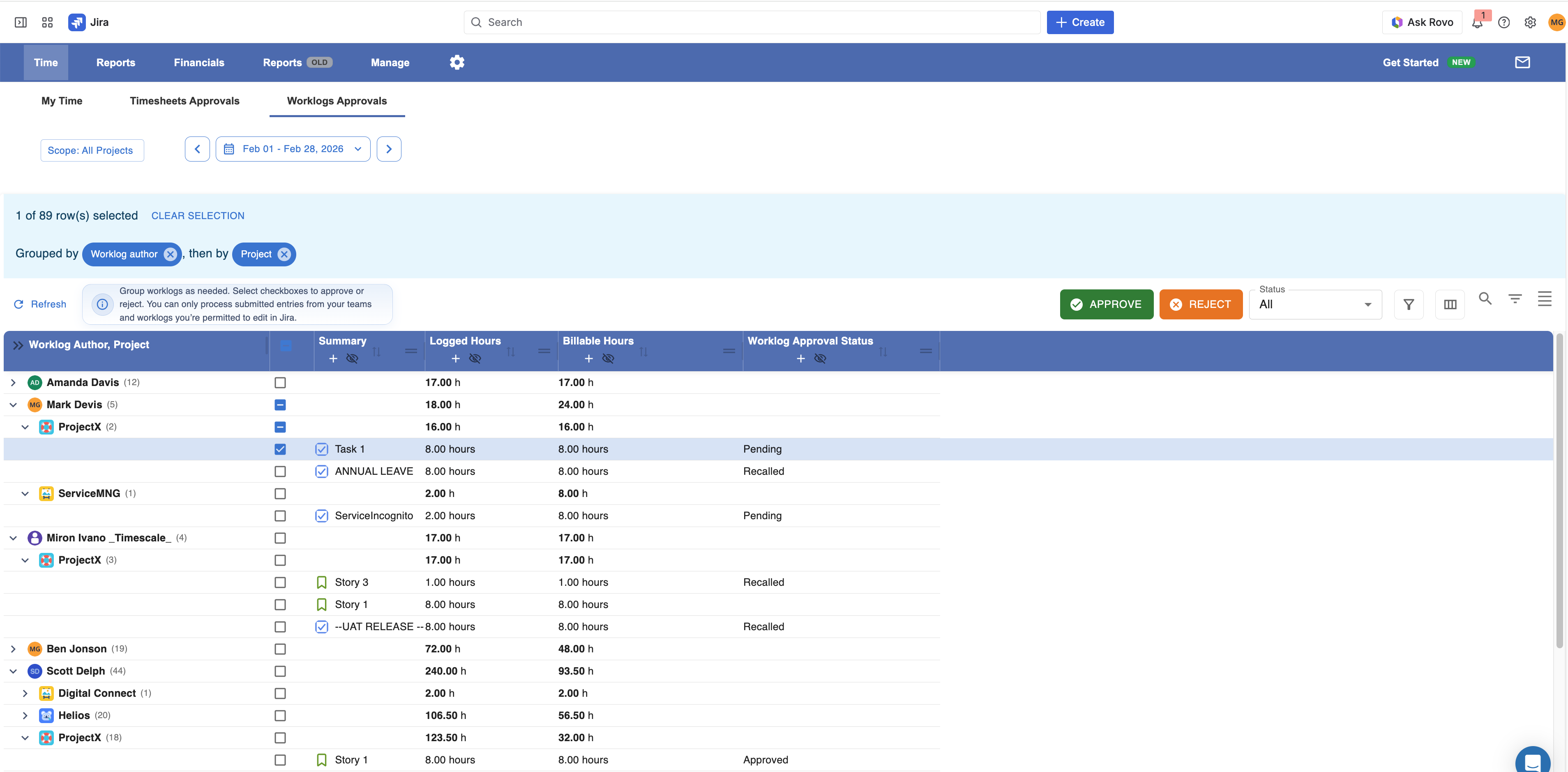This screenshot has height=772, width=1568.
Task: Open the app configuration gear next to Manage
Action: point(457,62)
